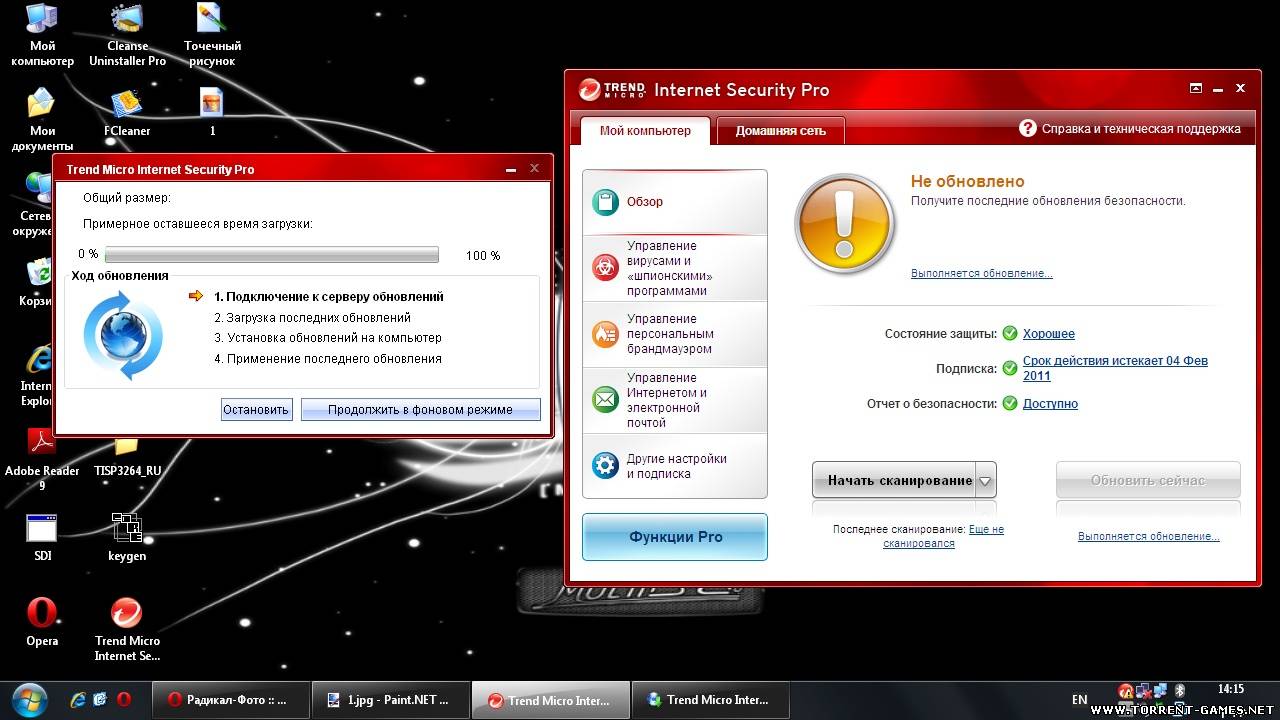Screen dimensions: 1280x720
Task: Click green check next to Подписка
Action: click(x=1010, y=368)
